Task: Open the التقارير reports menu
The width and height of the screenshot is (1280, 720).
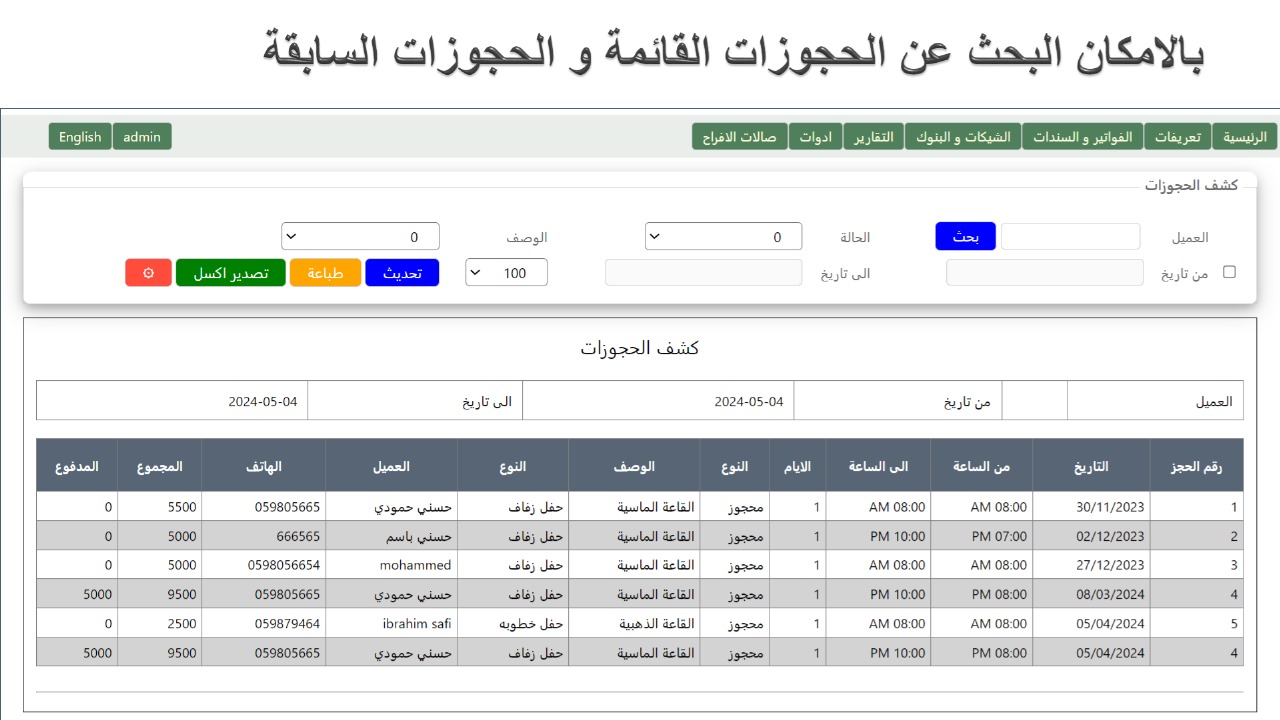Action: [874, 137]
